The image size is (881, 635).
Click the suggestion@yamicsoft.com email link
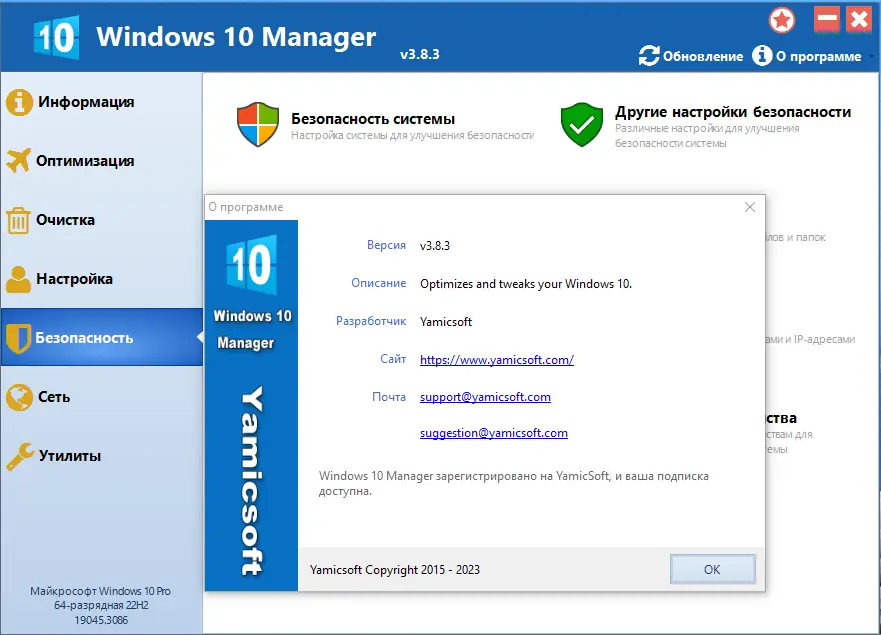(x=494, y=433)
